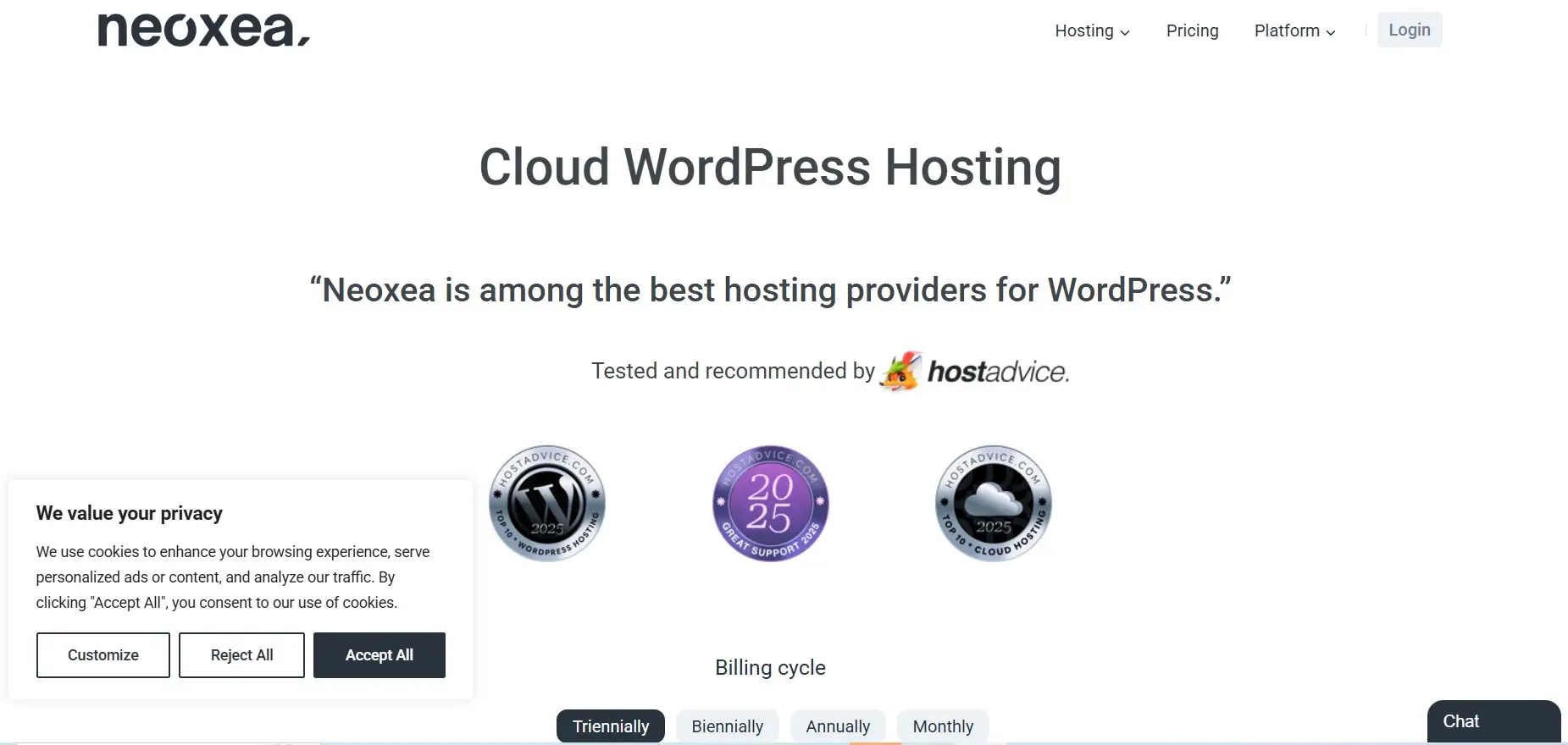
Task: Select Biennially billing cycle
Action: (727, 726)
